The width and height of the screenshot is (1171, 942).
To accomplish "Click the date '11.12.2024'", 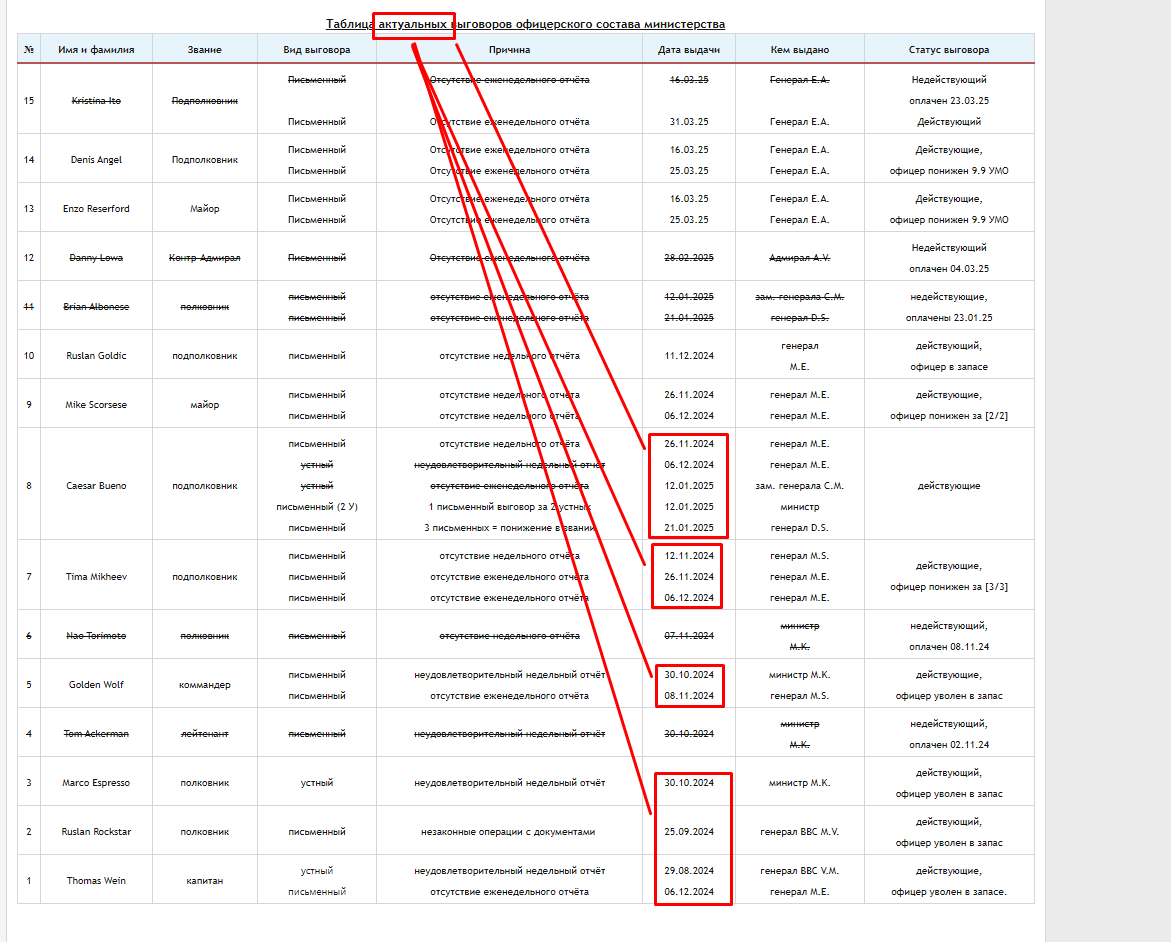I will tap(689, 356).
